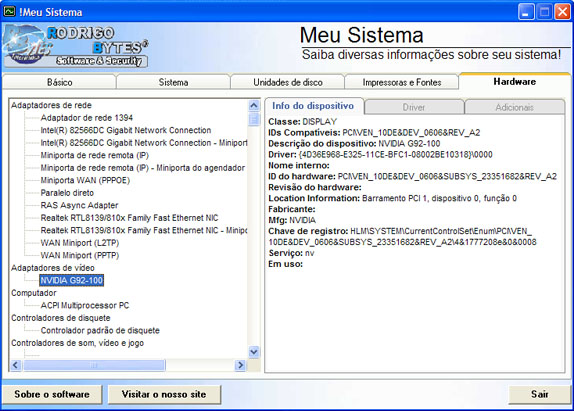The width and height of the screenshot is (574, 411).
Task: Select the Computador category
Action: tap(34, 293)
